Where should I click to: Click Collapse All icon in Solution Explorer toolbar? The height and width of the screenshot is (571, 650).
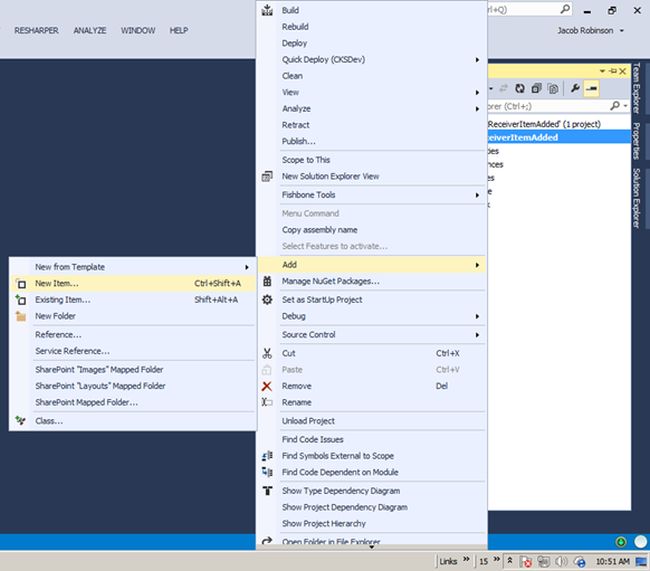pyautogui.click(x=536, y=88)
